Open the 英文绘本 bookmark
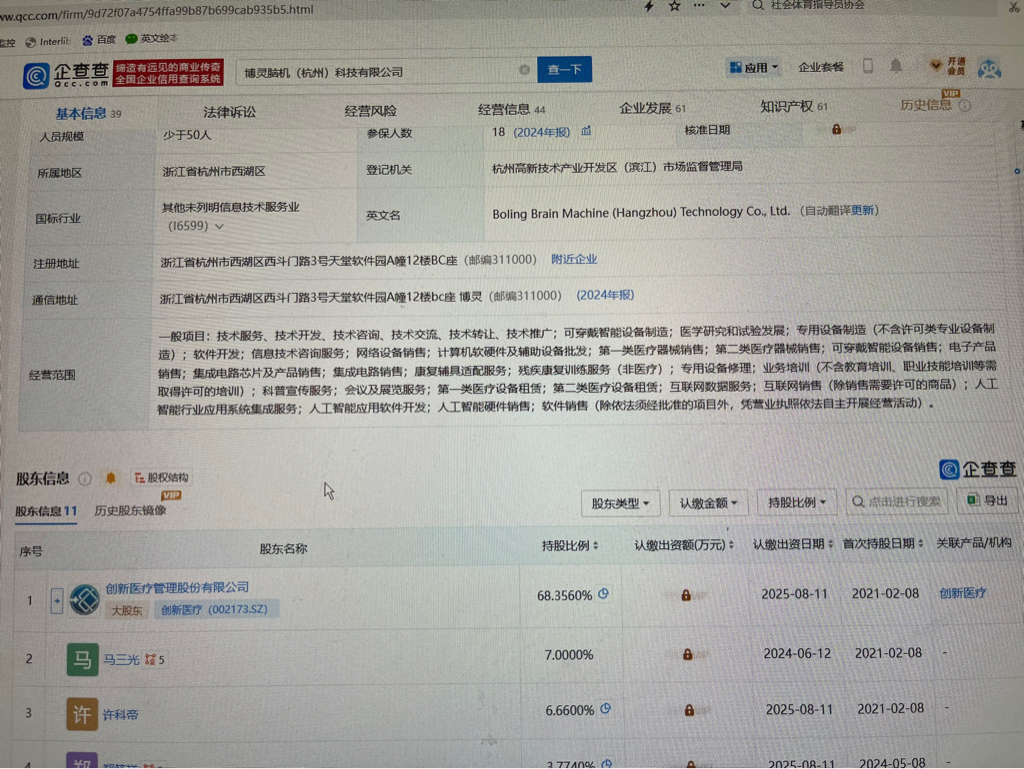 coord(151,39)
